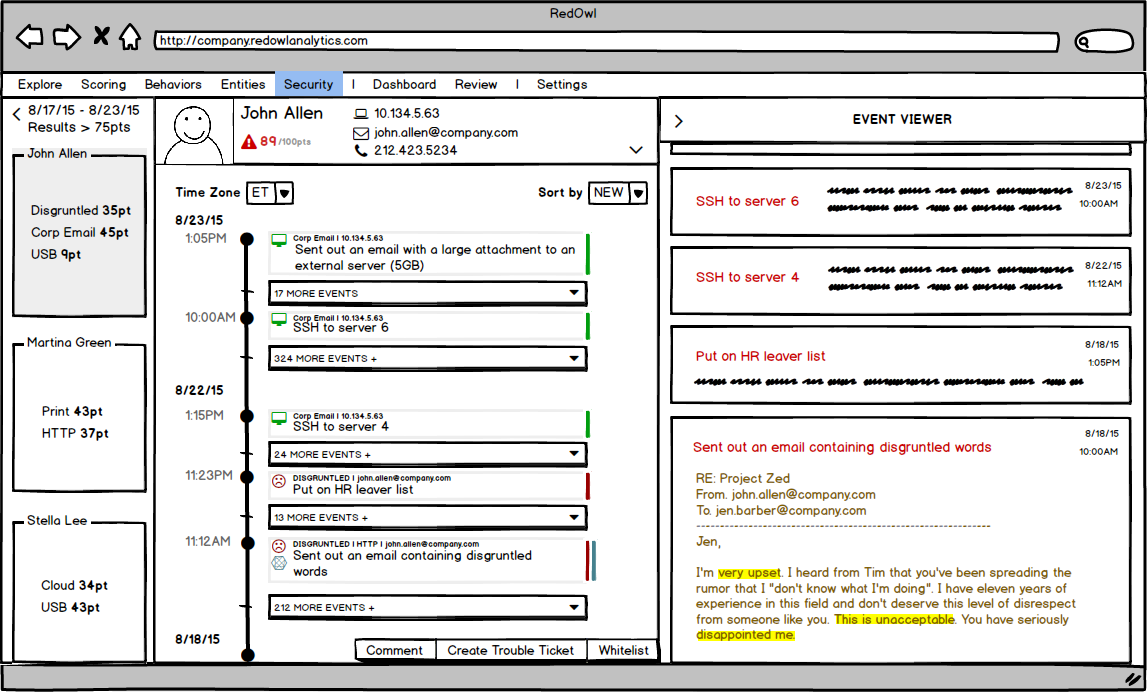Screen dimensions: 1147x692
Task: Click highlighted 'very upset' text
Action: click(749, 573)
